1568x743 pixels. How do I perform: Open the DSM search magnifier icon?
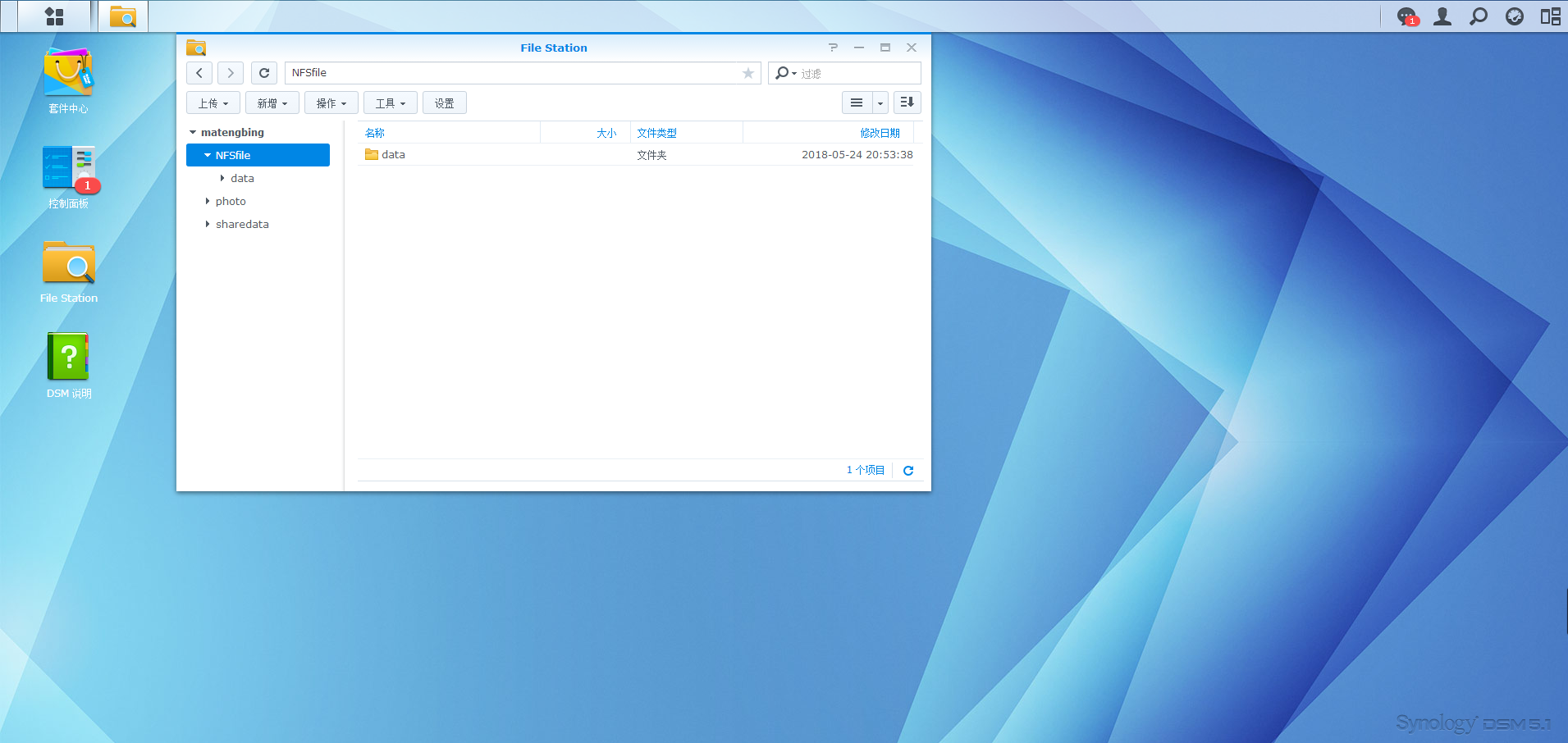click(1479, 16)
